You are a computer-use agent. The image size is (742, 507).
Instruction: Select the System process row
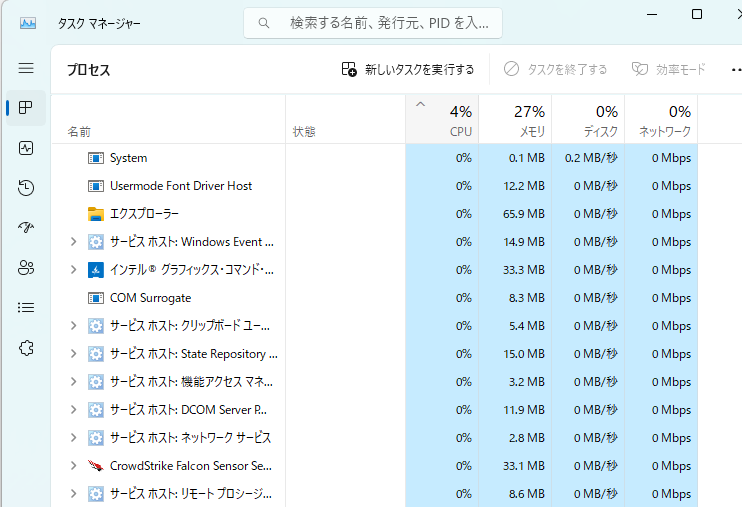374,158
